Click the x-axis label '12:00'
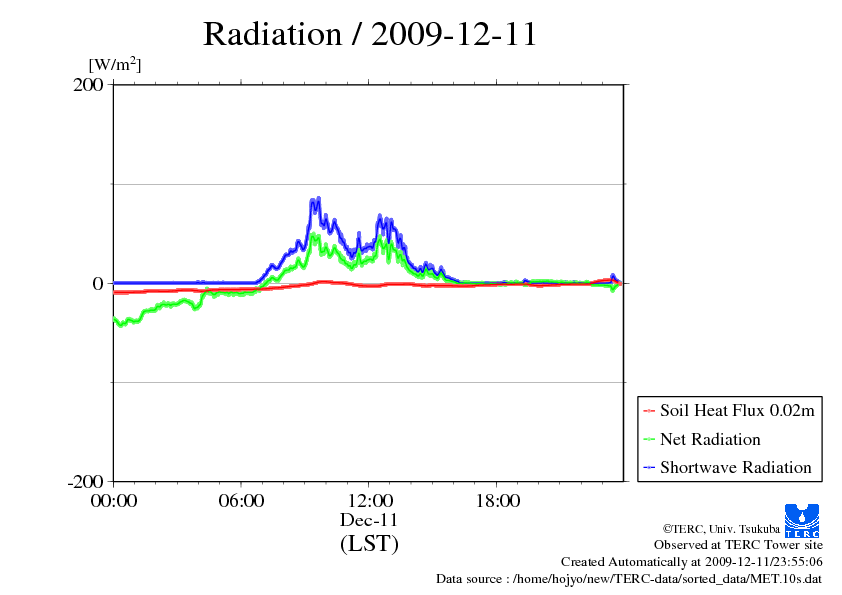Screen dimensions: 842x595 370,501
